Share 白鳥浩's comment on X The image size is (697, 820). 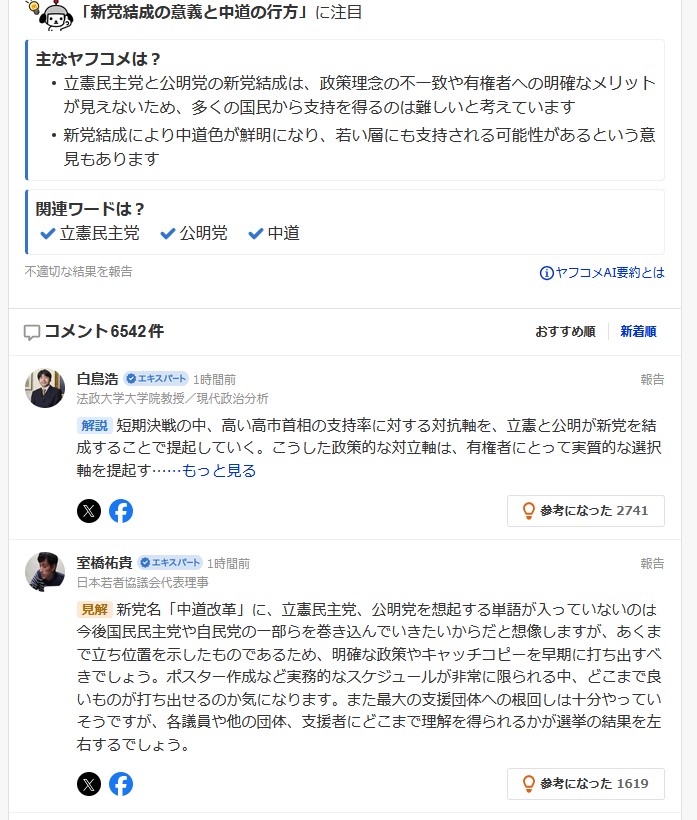[89, 511]
